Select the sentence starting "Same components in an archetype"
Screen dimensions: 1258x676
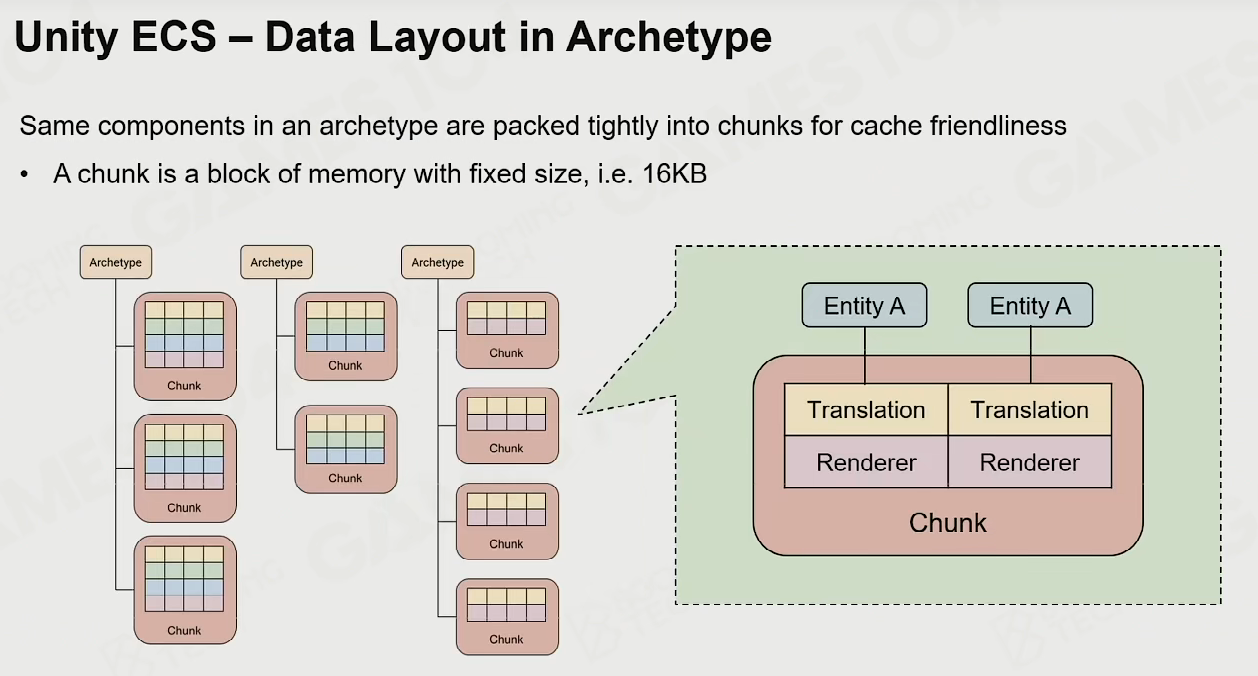click(x=543, y=126)
